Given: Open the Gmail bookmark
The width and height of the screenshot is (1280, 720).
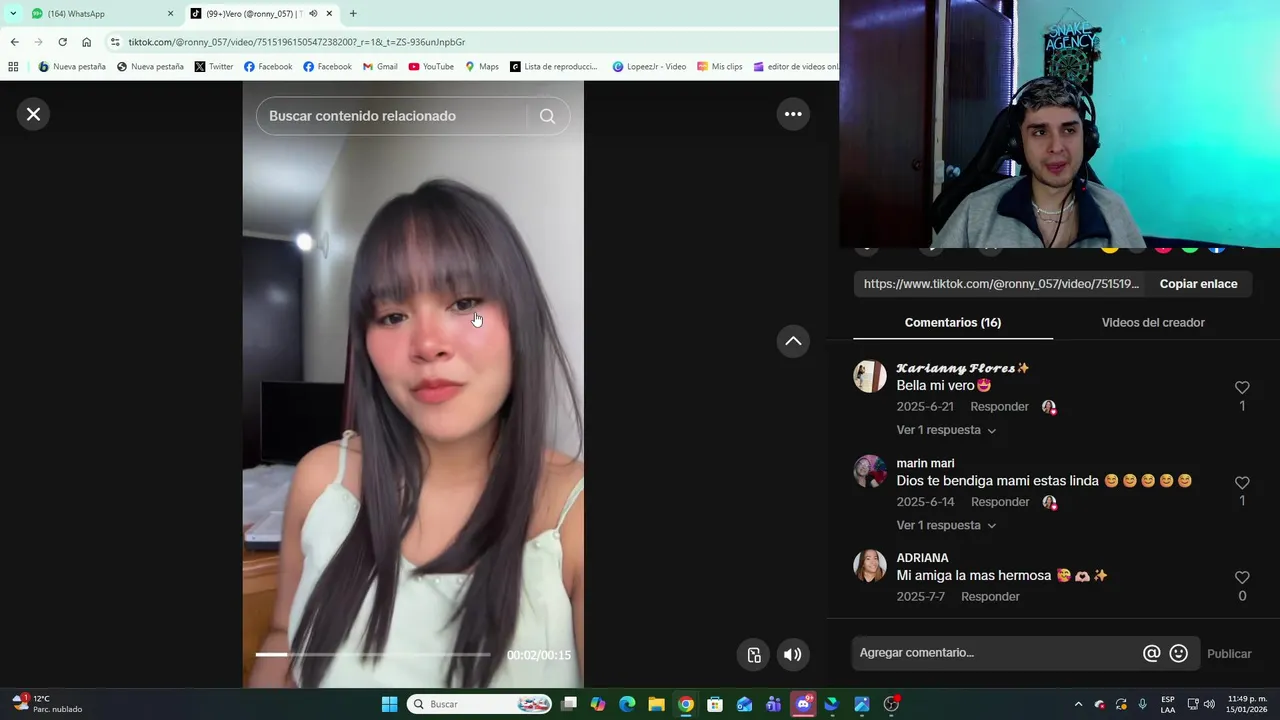Looking at the screenshot, I should [x=380, y=67].
